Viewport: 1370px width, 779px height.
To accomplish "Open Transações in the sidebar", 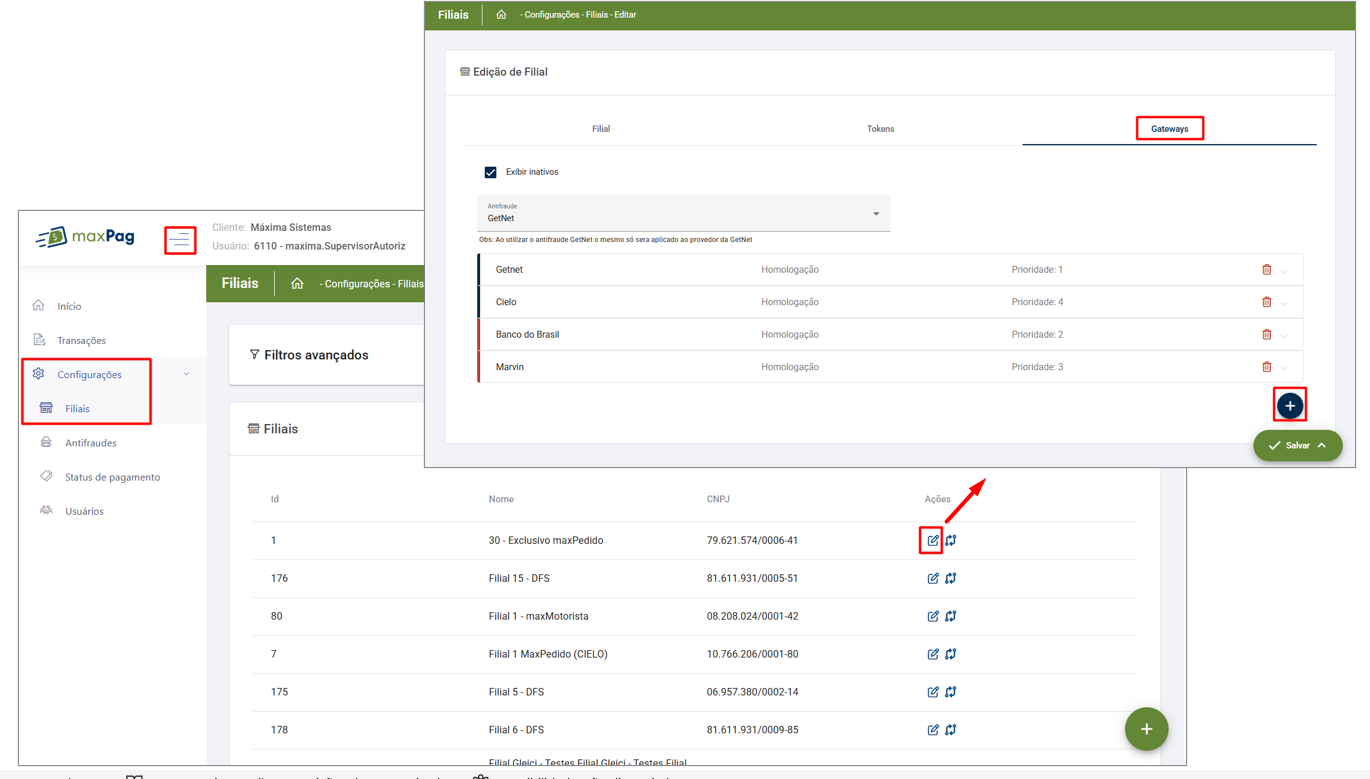I will tap(81, 341).
